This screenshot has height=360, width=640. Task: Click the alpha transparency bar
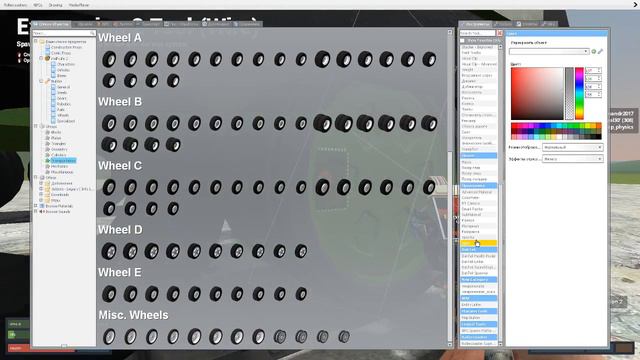pos(569,93)
